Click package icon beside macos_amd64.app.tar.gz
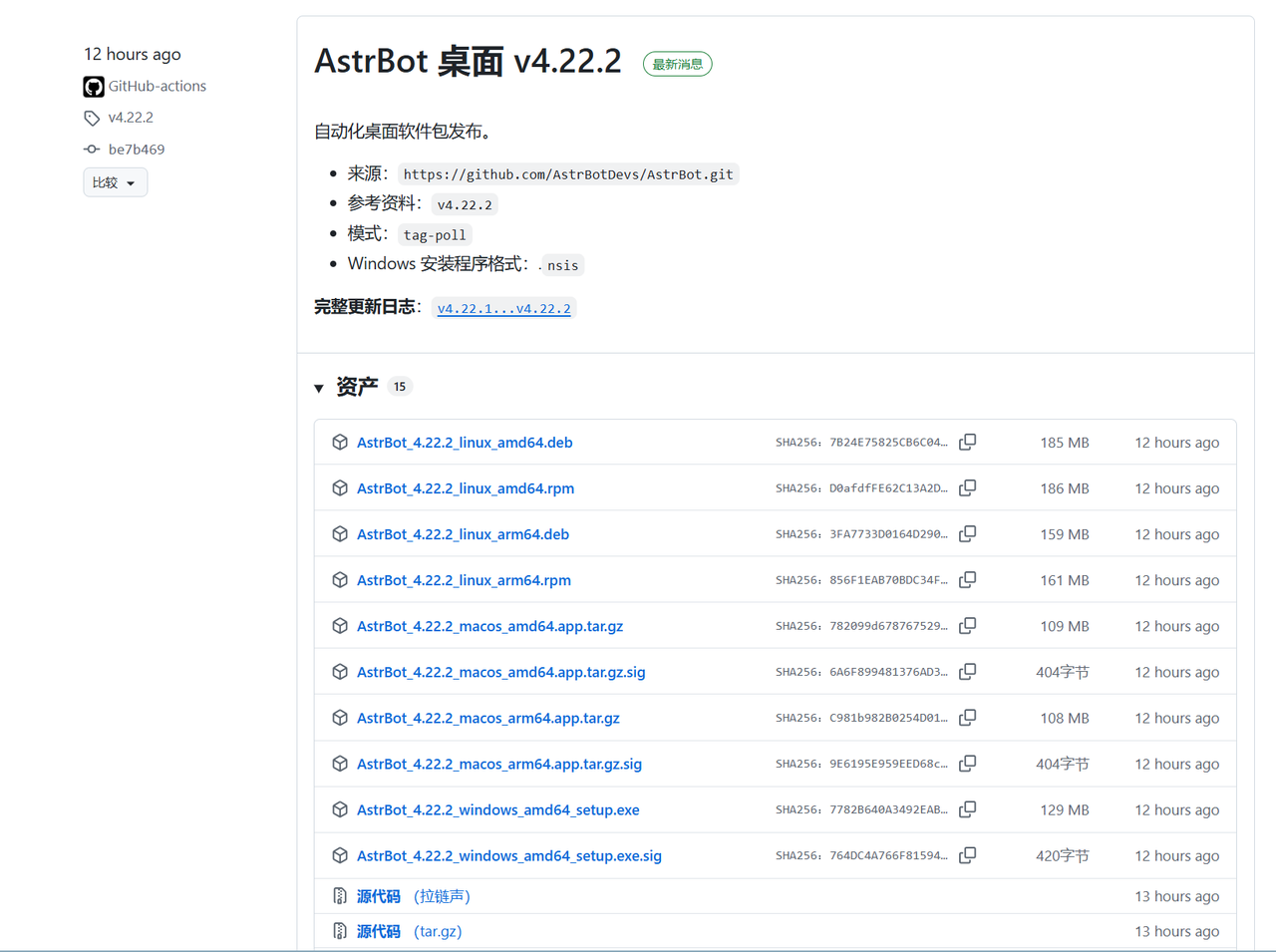The height and width of the screenshot is (952, 1276). [340, 625]
